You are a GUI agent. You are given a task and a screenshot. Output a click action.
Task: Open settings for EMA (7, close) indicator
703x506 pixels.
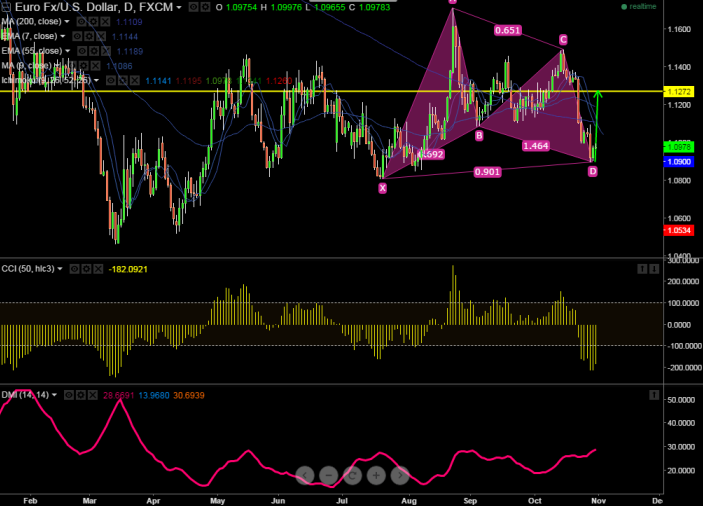pyautogui.click(x=89, y=36)
